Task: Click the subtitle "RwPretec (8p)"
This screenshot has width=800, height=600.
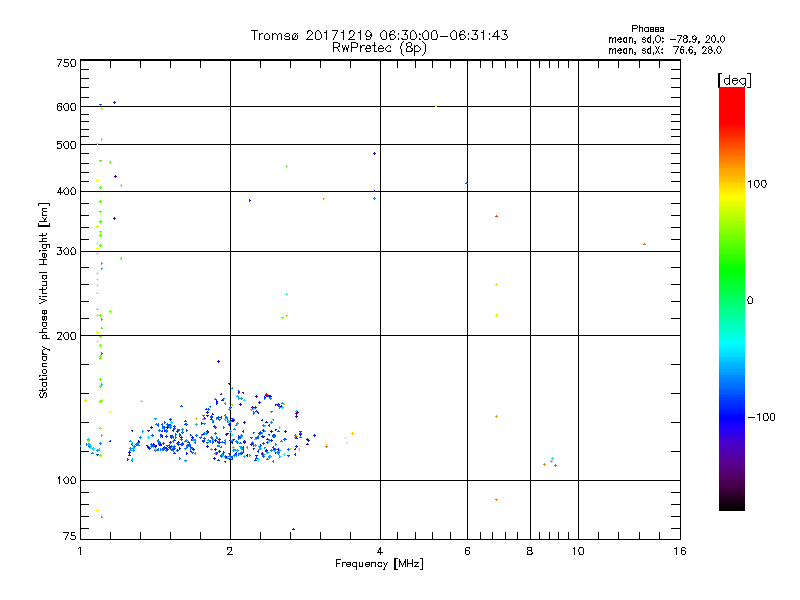Action: (379, 48)
